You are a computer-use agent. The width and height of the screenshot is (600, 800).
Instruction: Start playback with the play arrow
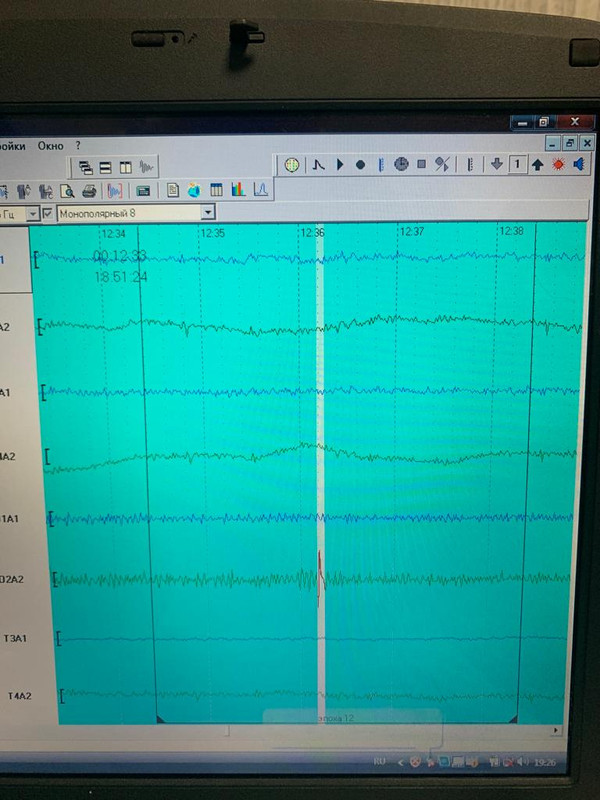(x=340, y=164)
